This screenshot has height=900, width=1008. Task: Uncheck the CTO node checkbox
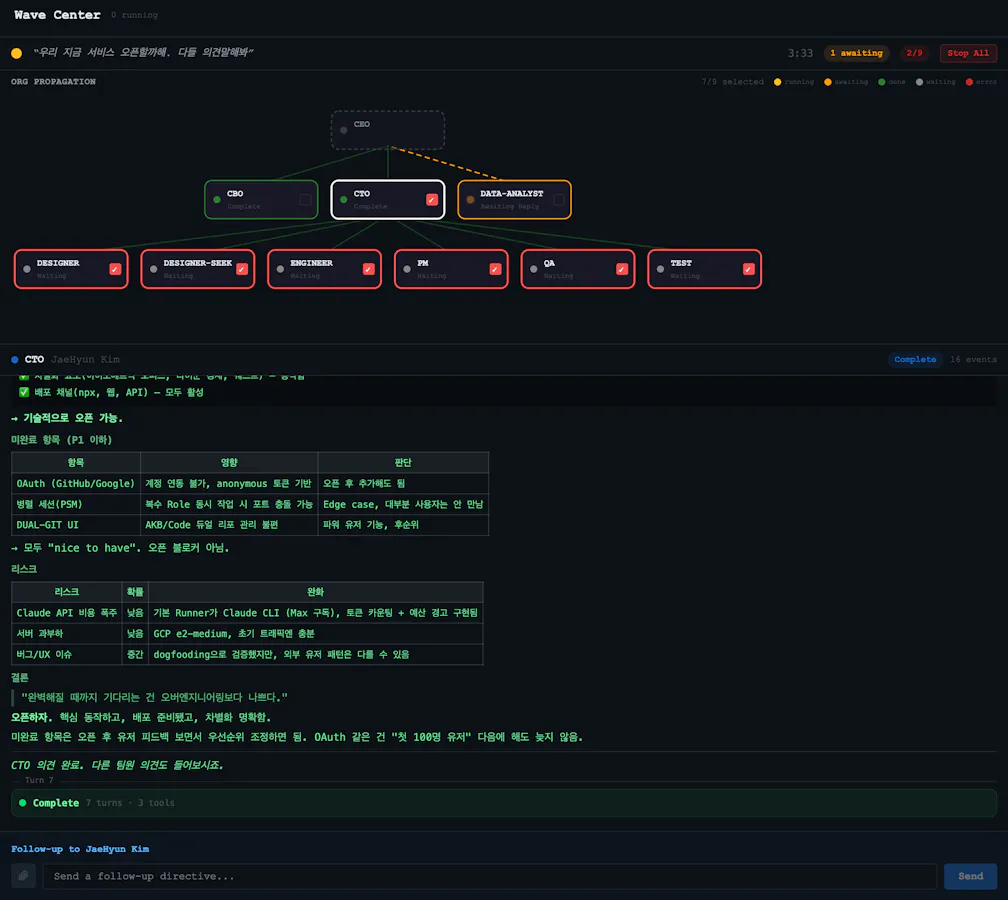tap(432, 199)
